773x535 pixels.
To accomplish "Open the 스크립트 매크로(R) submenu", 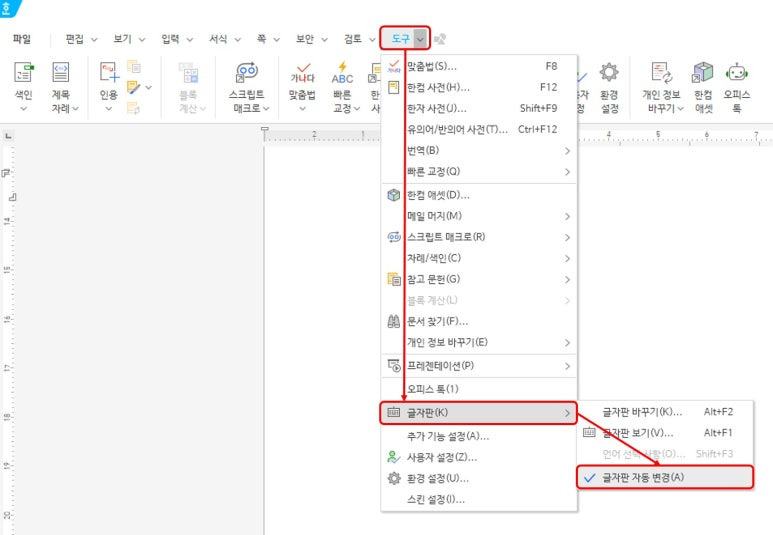I will click(479, 237).
